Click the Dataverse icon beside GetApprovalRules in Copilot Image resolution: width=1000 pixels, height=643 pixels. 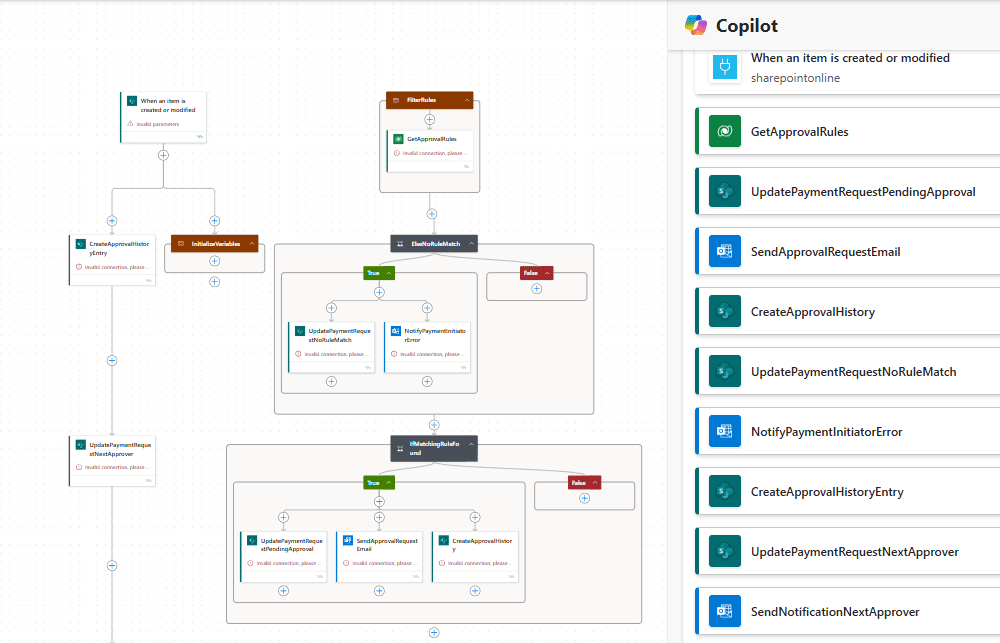pyautogui.click(x=725, y=132)
